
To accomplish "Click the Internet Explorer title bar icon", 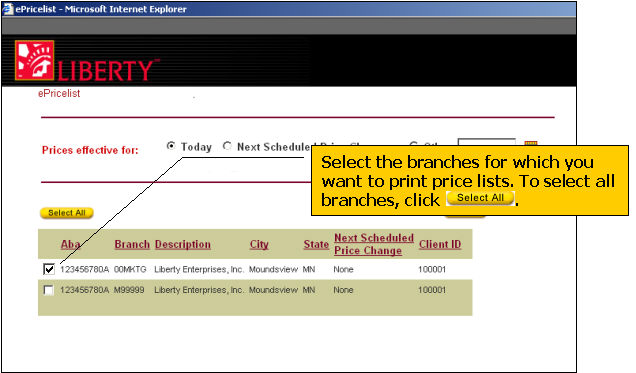I will (8, 9).
